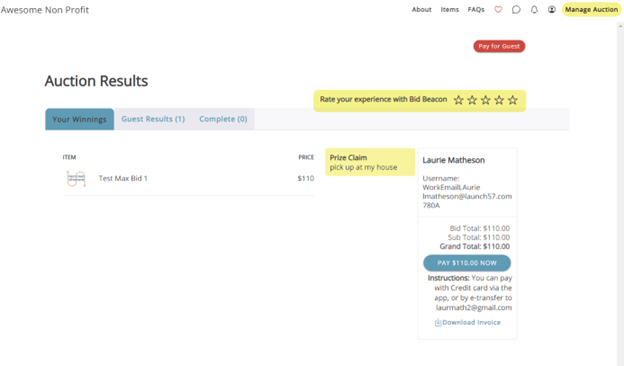The width and height of the screenshot is (624, 366).
Task: Open the About page
Action: (421, 10)
